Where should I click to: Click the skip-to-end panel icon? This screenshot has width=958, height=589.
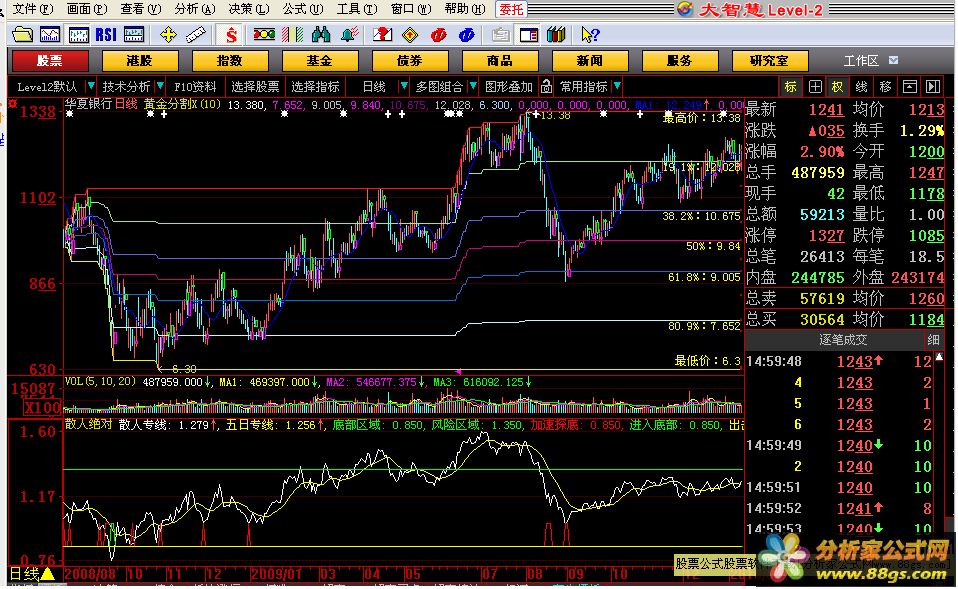coord(933,87)
